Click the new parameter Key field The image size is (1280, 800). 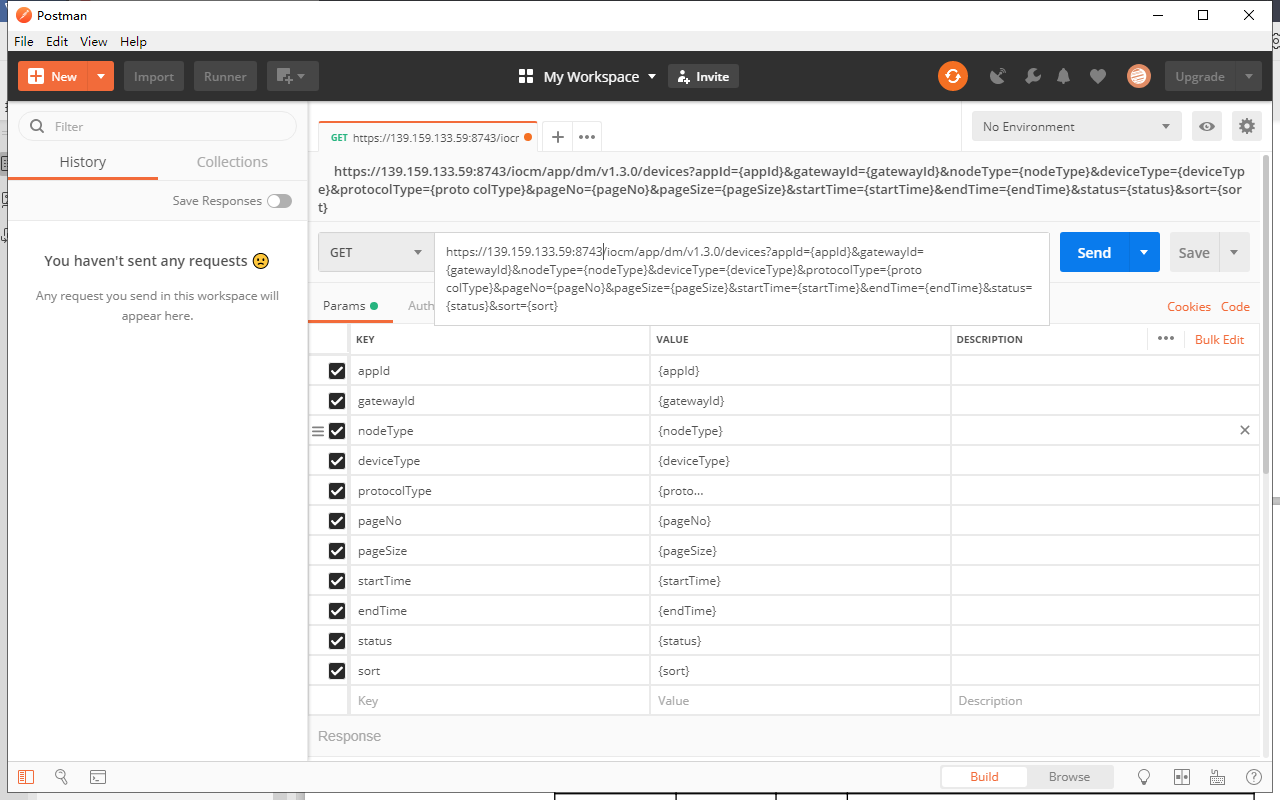500,701
